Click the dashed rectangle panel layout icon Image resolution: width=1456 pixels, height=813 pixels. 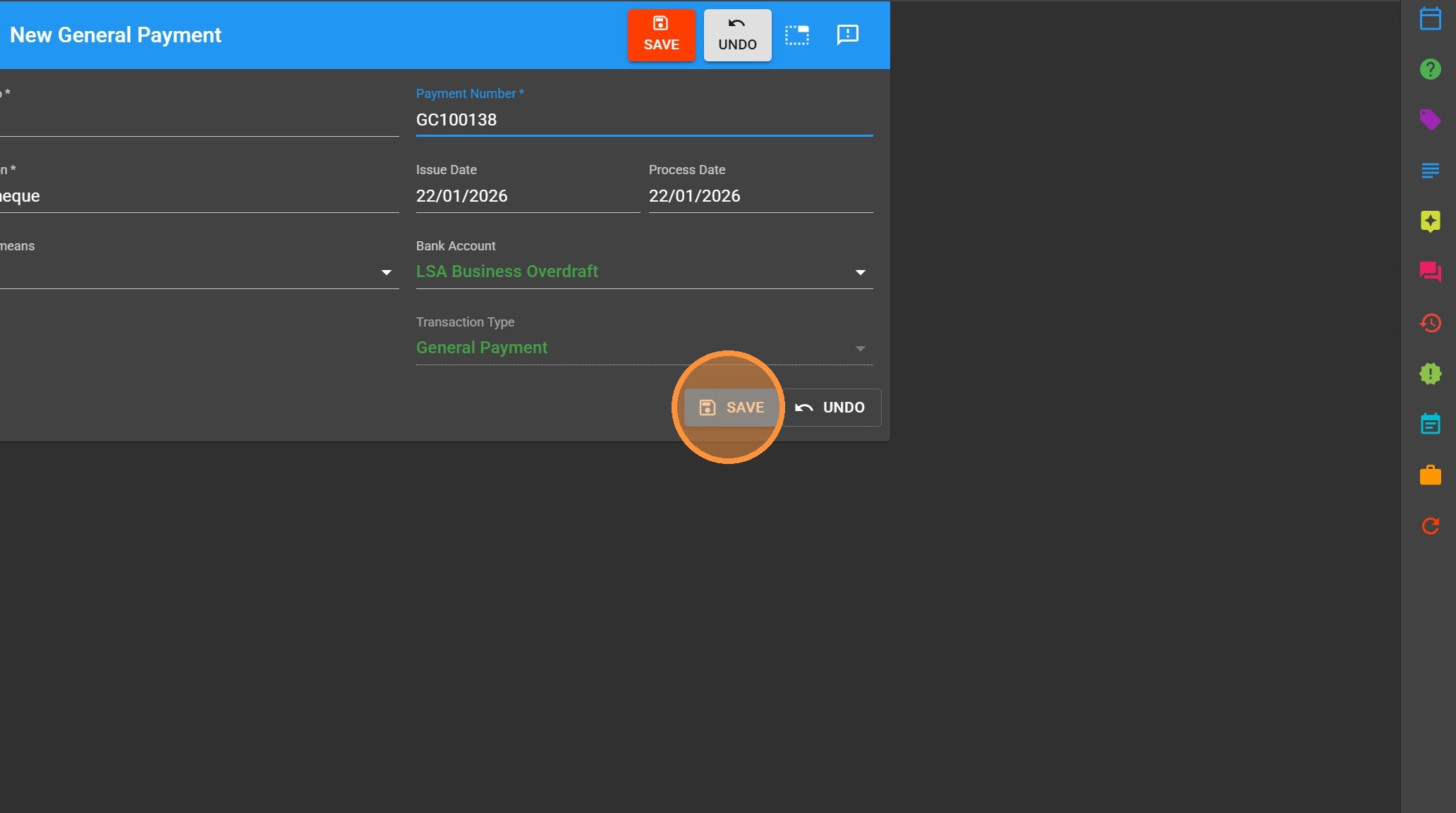(797, 35)
